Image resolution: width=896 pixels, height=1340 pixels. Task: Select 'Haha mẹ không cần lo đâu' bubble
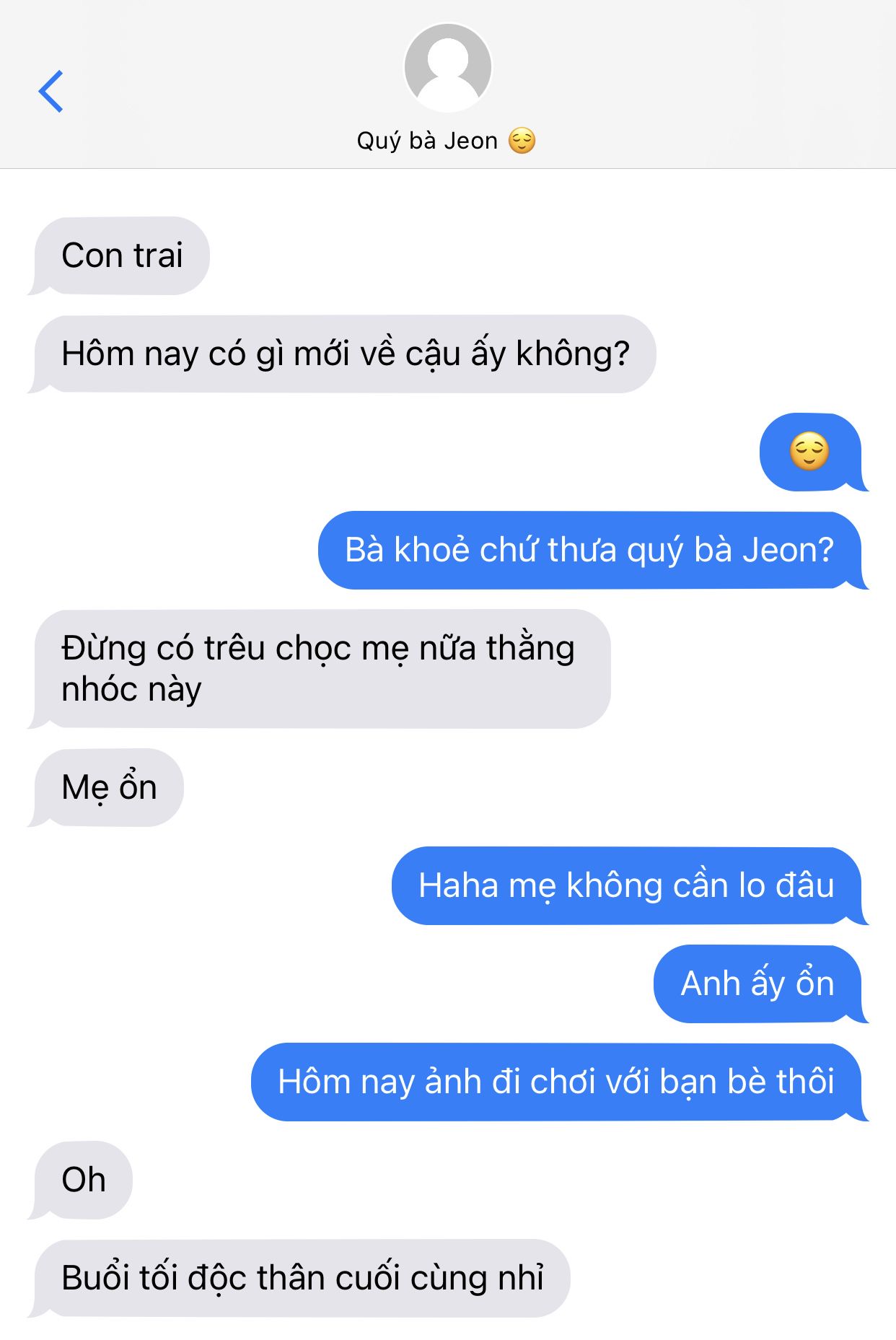630,886
